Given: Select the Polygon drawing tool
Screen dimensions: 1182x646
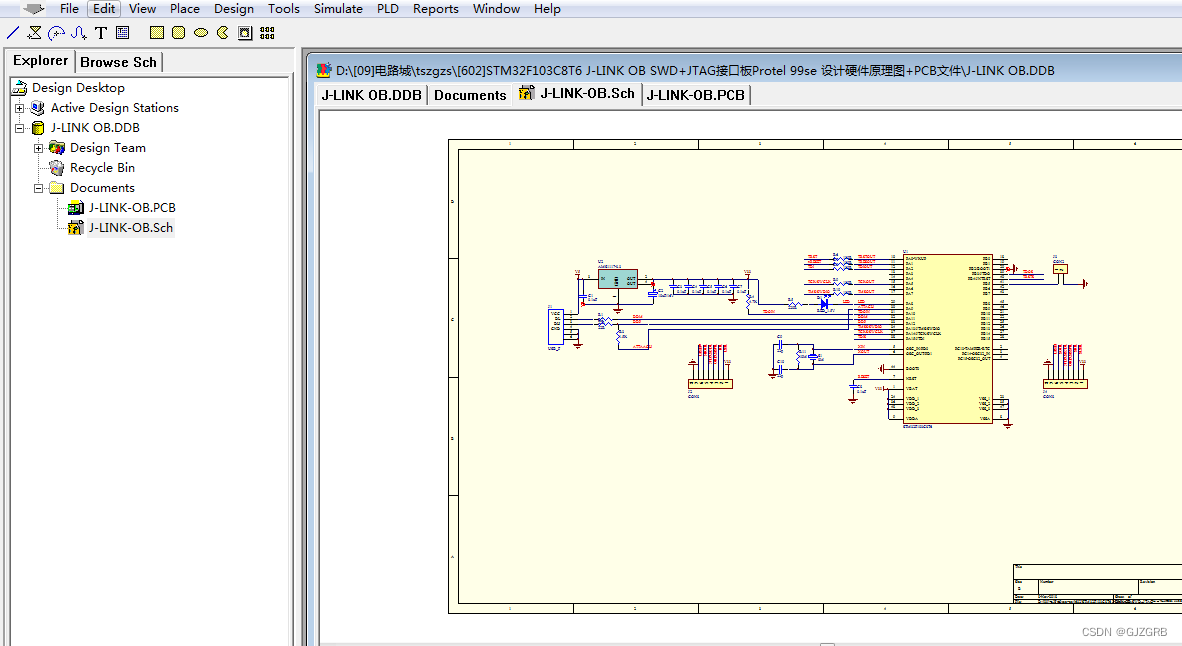Looking at the screenshot, I should tap(35, 32).
